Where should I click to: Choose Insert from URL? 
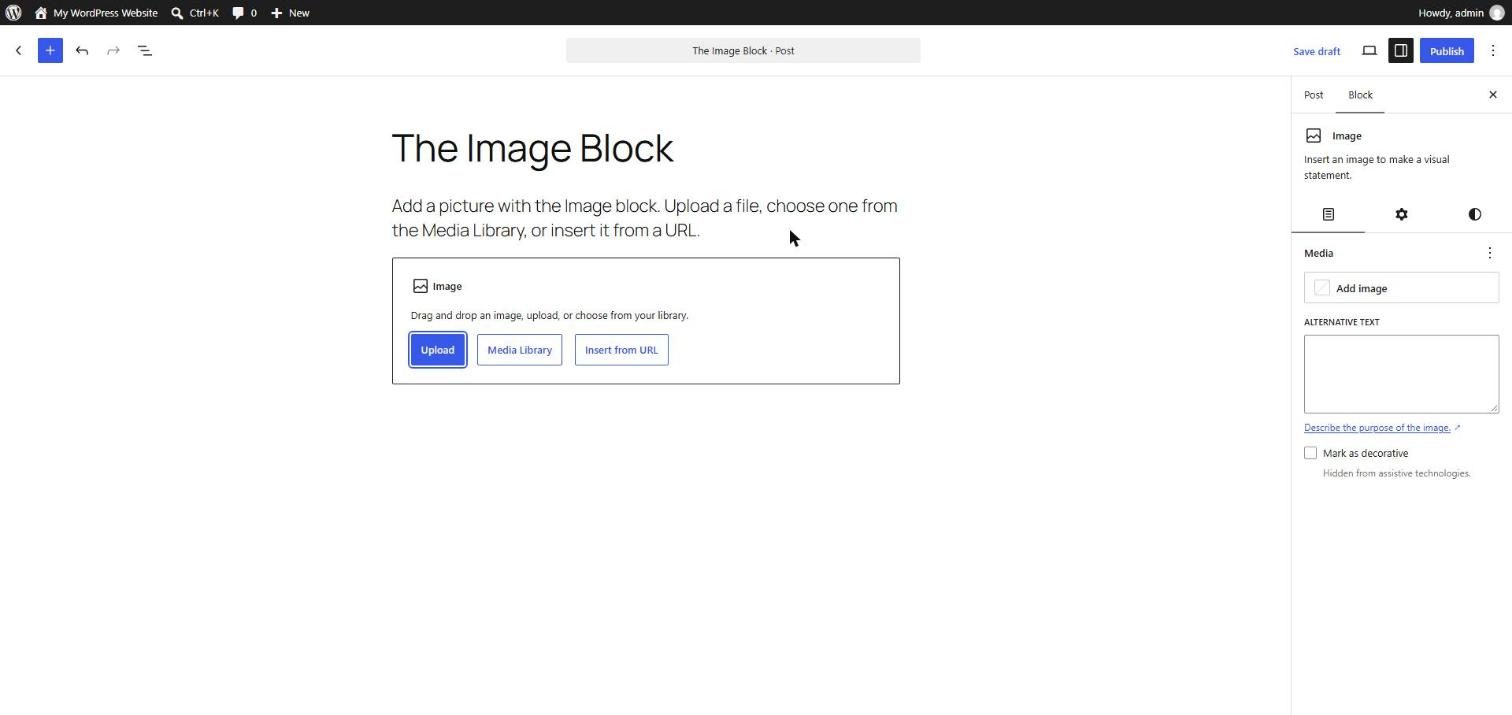pyautogui.click(x=621, y=350)
